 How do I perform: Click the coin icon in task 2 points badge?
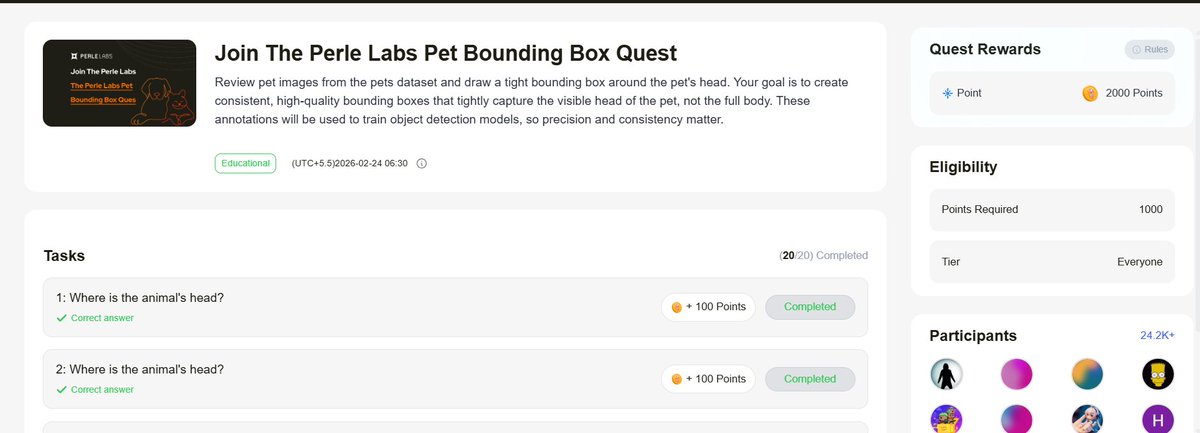(676, 379)
